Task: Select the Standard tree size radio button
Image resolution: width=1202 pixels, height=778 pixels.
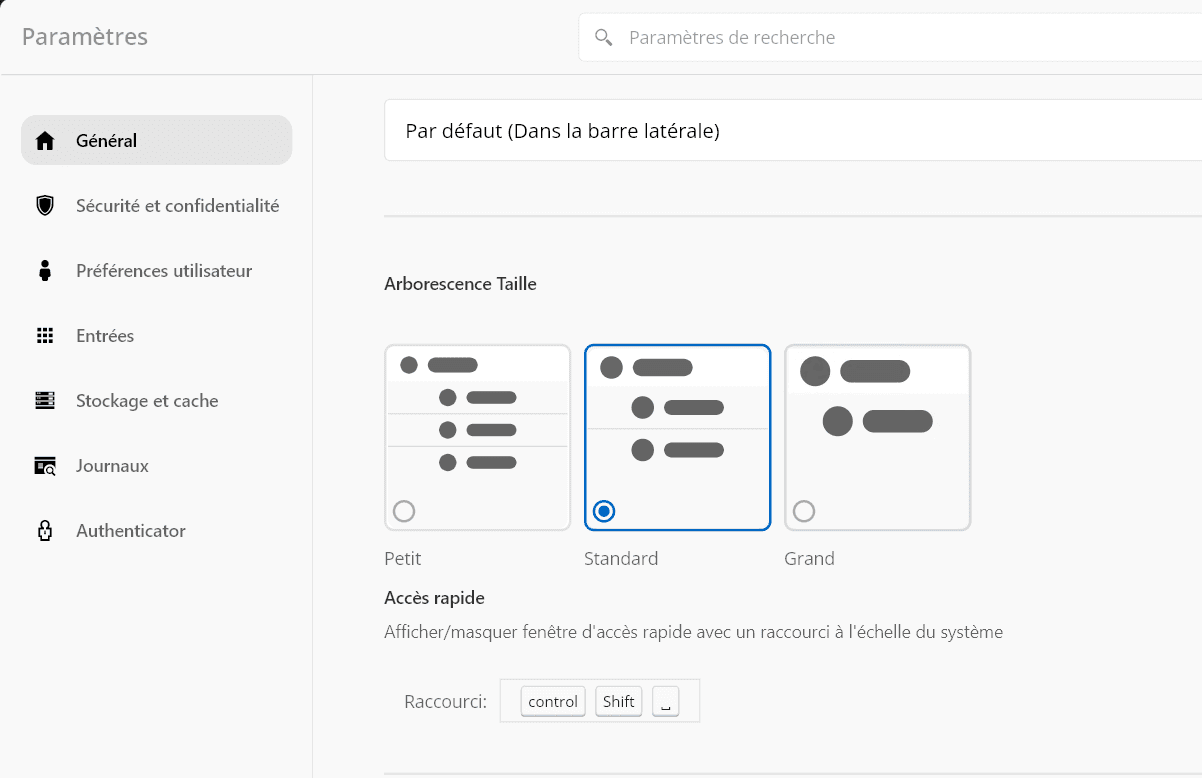Action: (604, 512)
